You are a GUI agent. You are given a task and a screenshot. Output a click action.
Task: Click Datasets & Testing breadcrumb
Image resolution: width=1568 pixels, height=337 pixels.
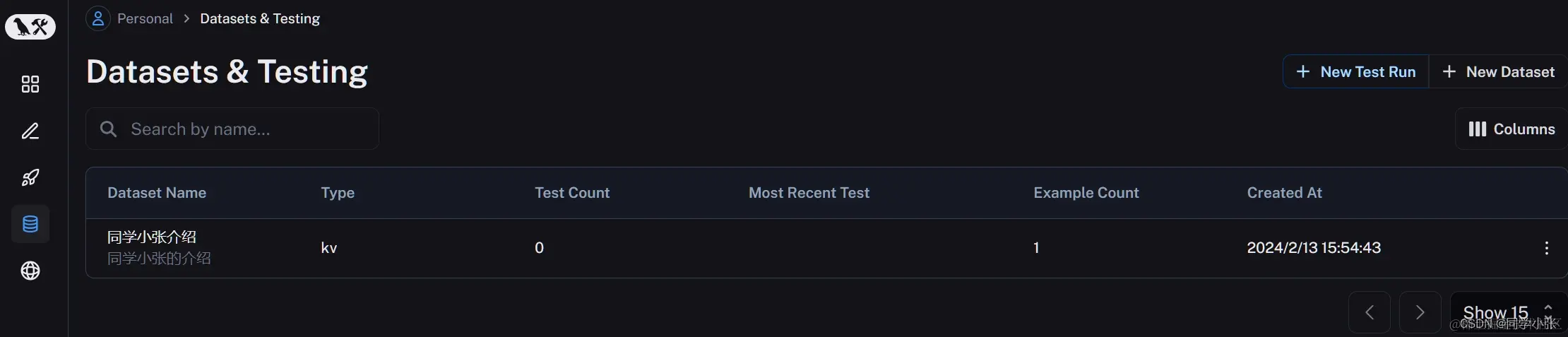point(260,18)
